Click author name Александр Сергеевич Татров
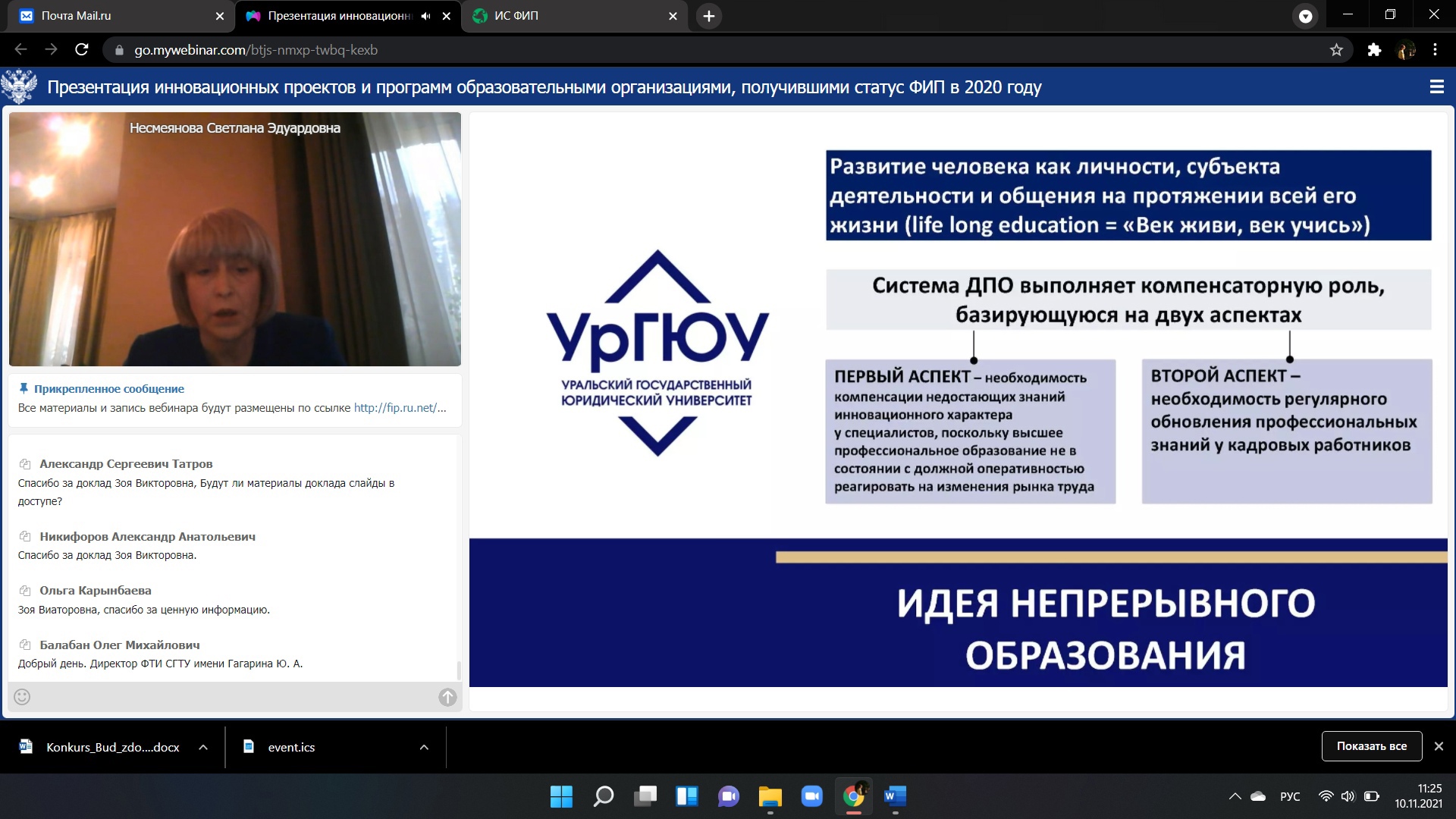 [x=126, y=464]
